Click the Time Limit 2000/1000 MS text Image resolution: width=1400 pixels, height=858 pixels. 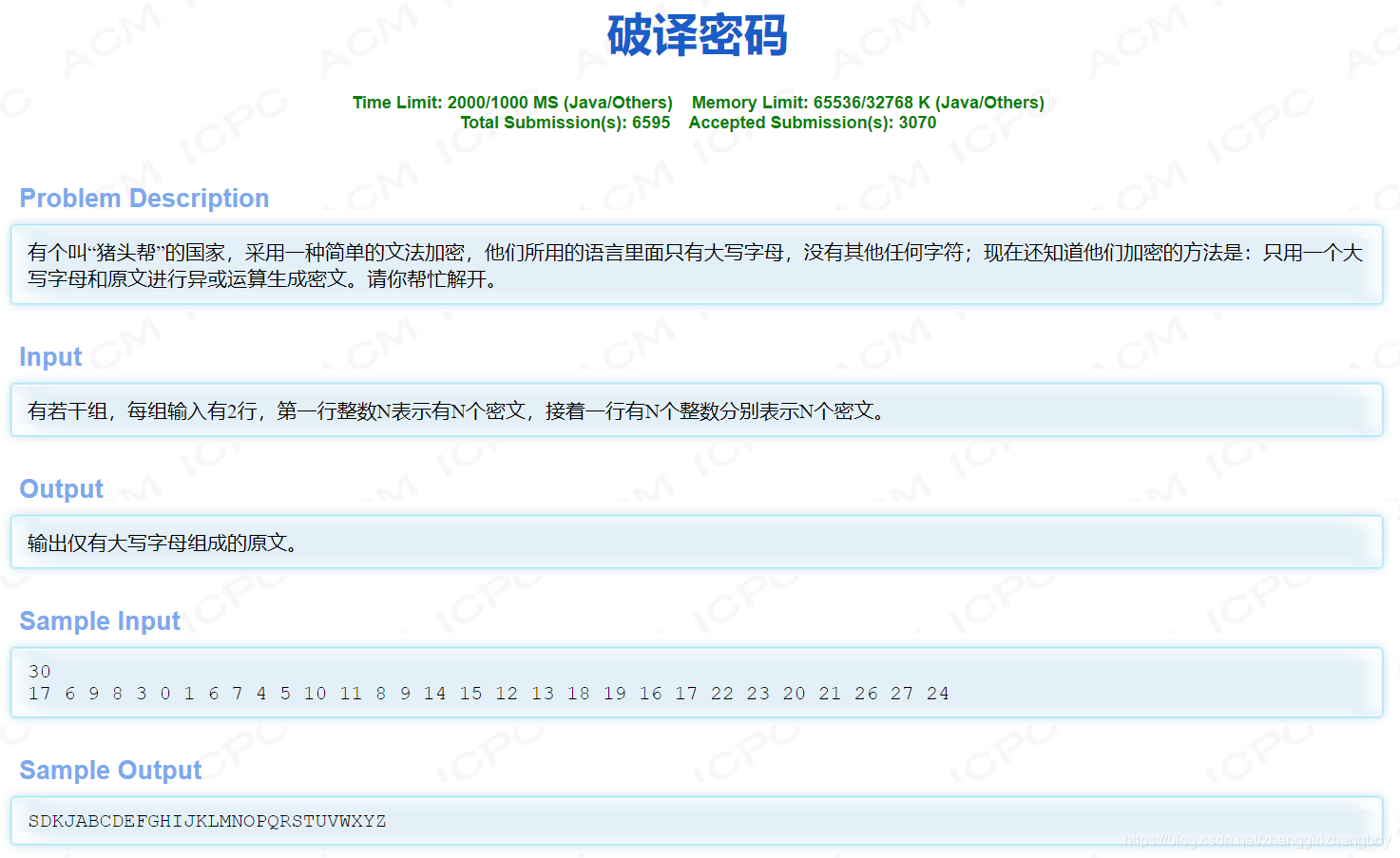(512, 103)
